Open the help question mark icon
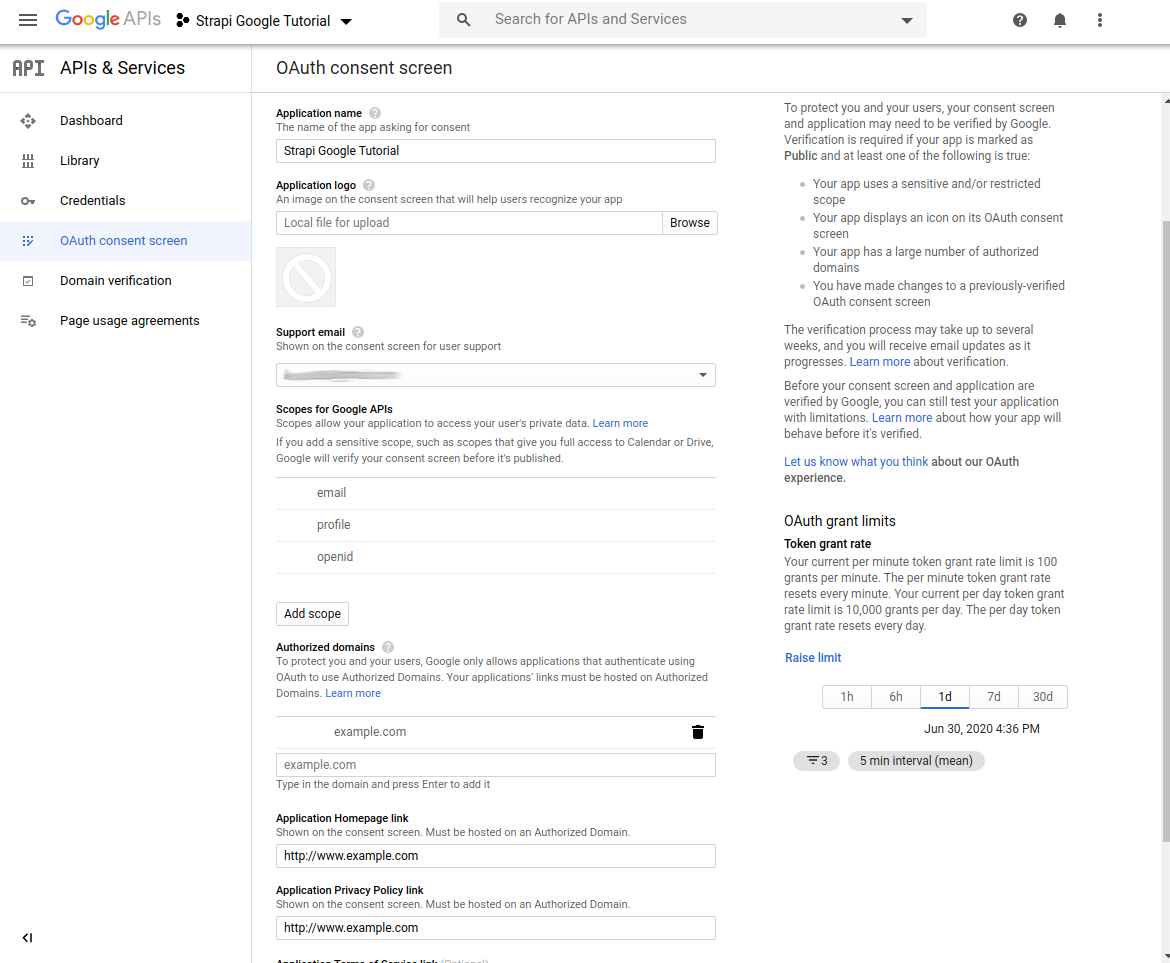Screen dimensions: 1170x963 coord(1020,20)
